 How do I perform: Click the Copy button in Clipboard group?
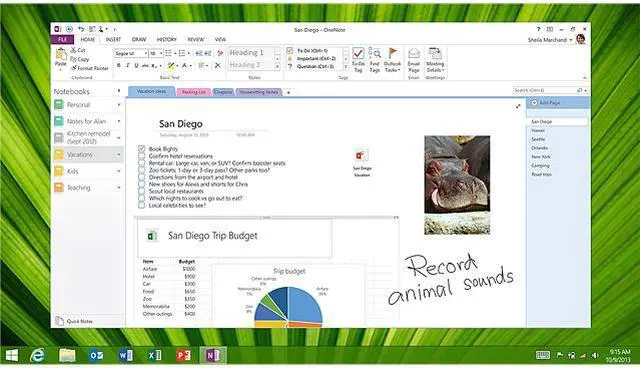tap(79, 59)
